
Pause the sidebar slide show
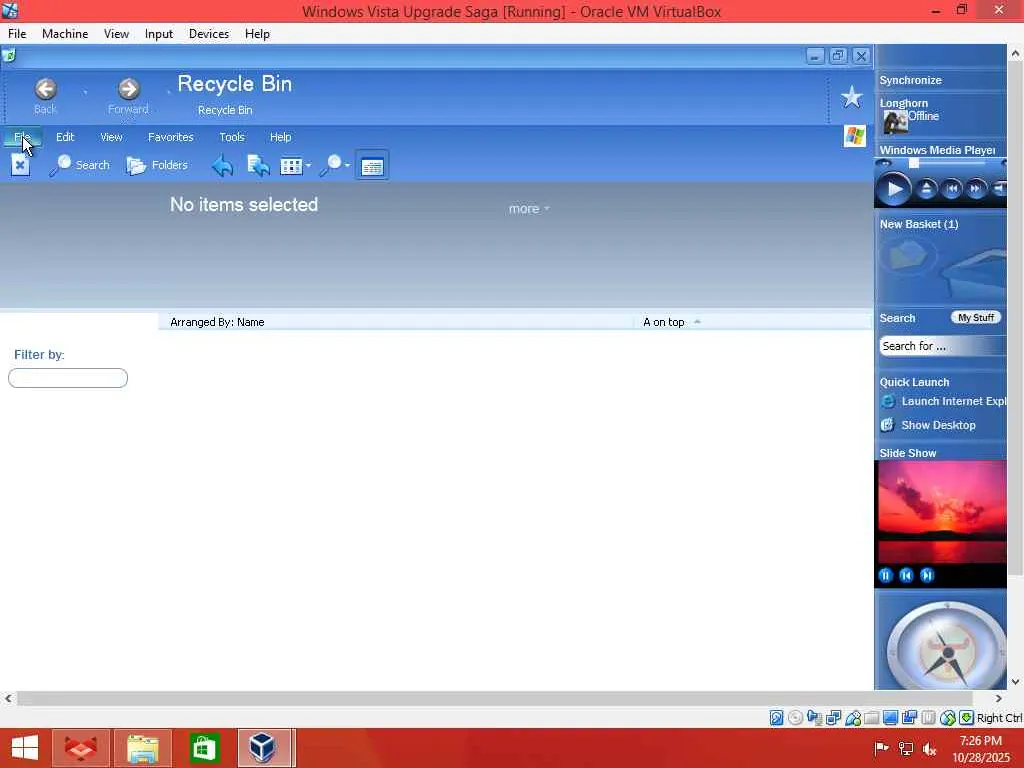pos(886,575)
